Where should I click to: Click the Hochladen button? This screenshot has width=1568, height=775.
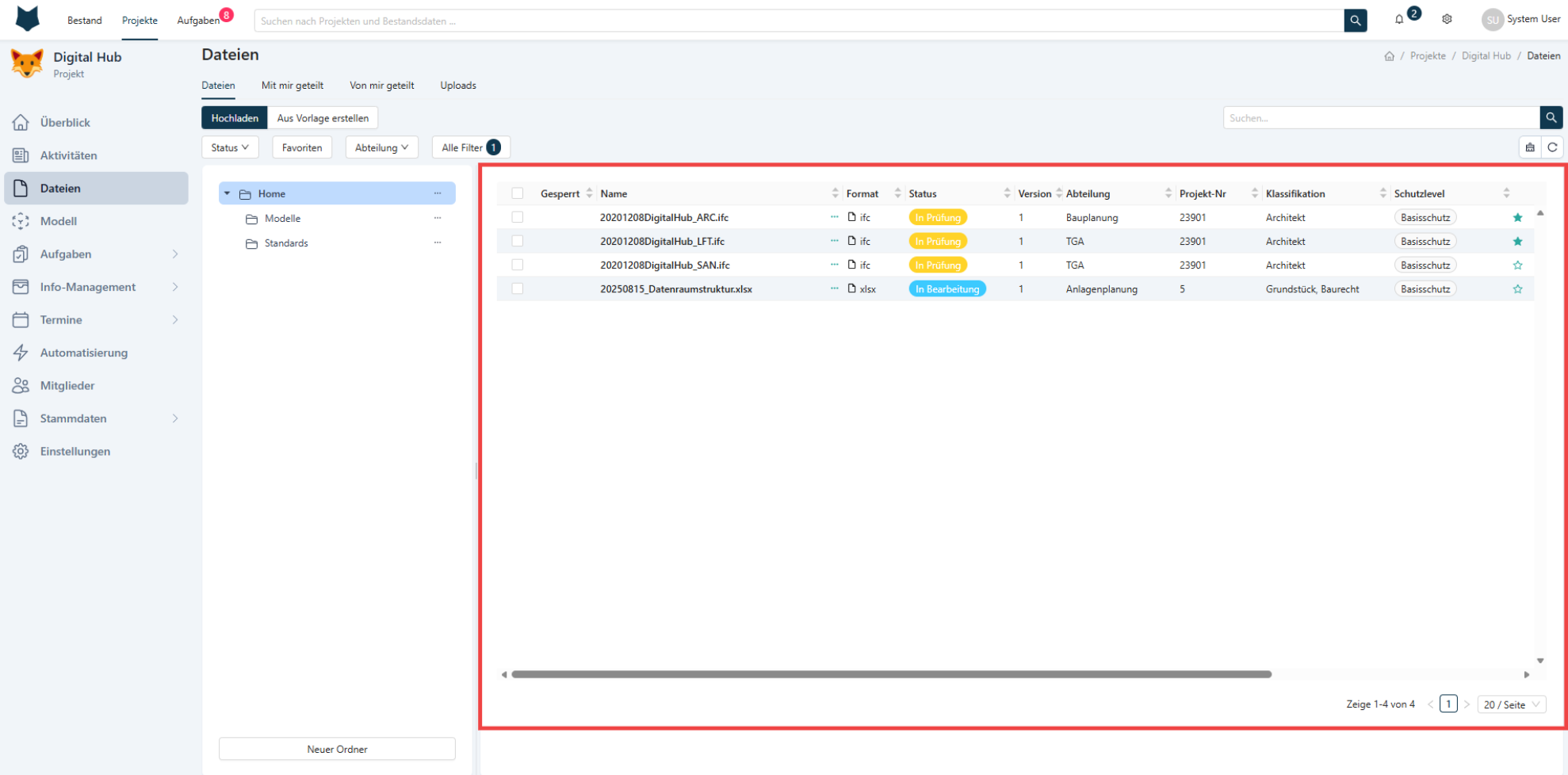[235, 118]
